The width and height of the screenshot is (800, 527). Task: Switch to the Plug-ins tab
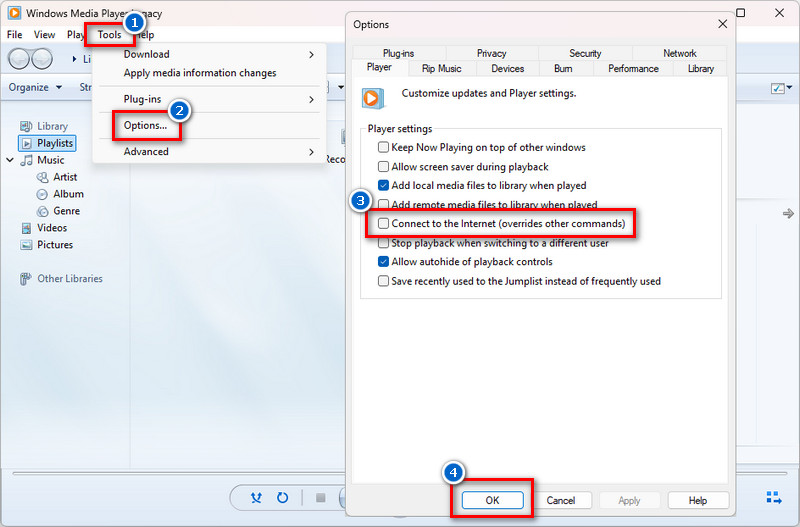click(398, 53)
